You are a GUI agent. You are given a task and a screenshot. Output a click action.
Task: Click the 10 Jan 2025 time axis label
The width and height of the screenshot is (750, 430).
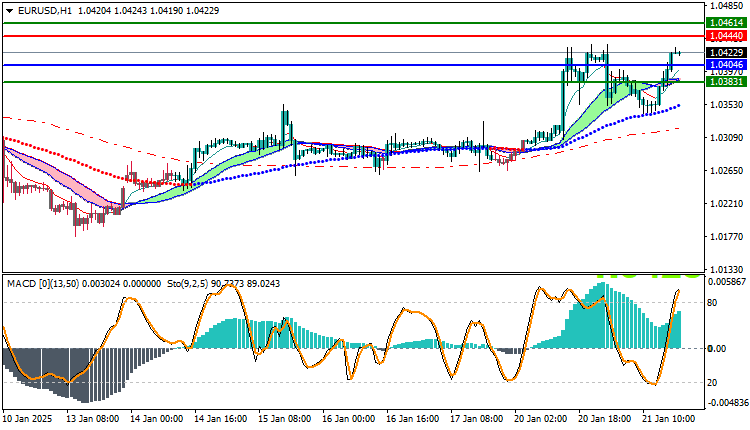click(x=27, y=419)
